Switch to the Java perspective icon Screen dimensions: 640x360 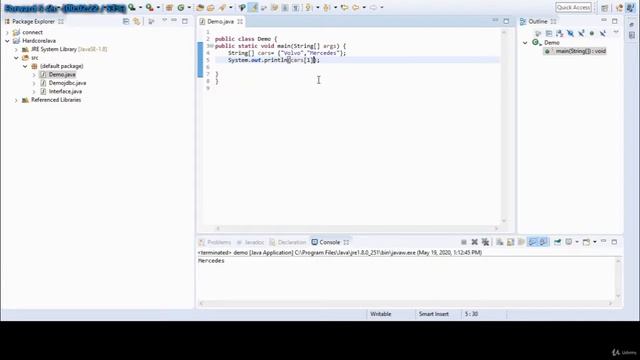631,7
